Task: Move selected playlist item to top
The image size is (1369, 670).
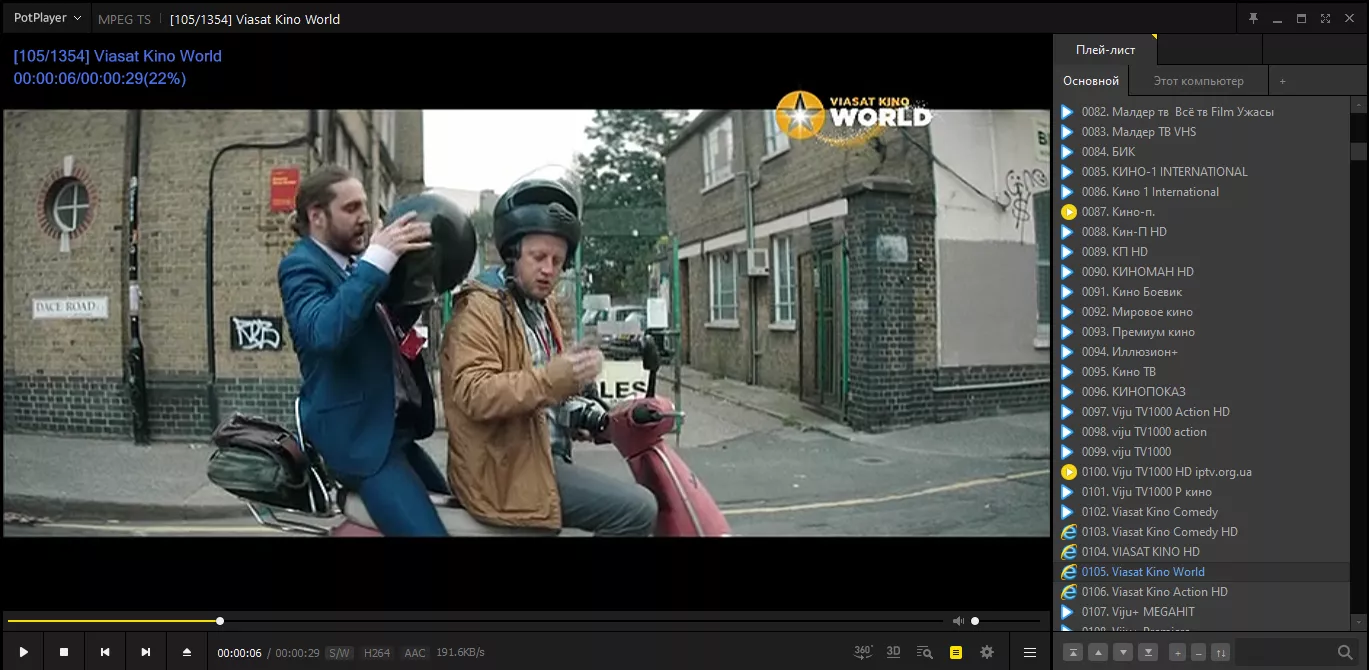Action: tap(1072, 652)
